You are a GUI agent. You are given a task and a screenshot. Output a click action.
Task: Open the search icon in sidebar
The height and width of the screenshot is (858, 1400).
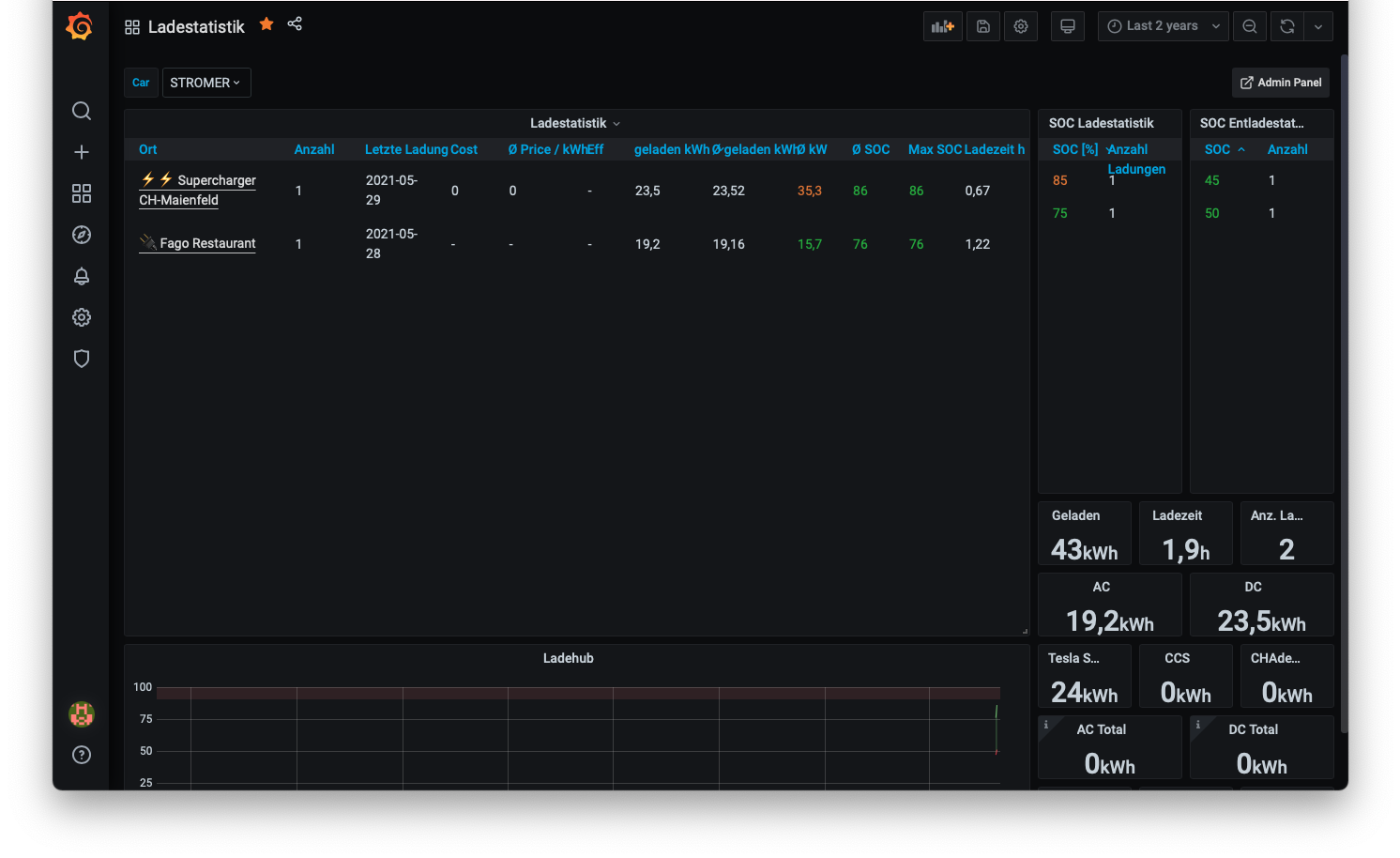tap(82, 111)
